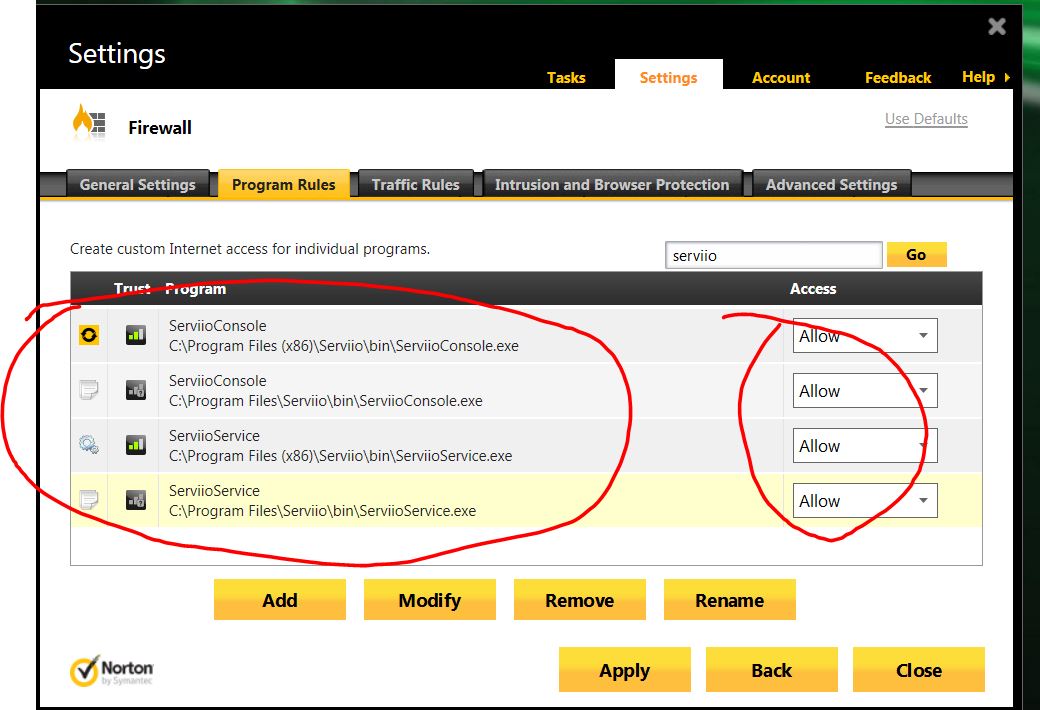Click the Norton by Symantec logo
The height and width of the screenshot is (710, 1040).
coord(112,668)
